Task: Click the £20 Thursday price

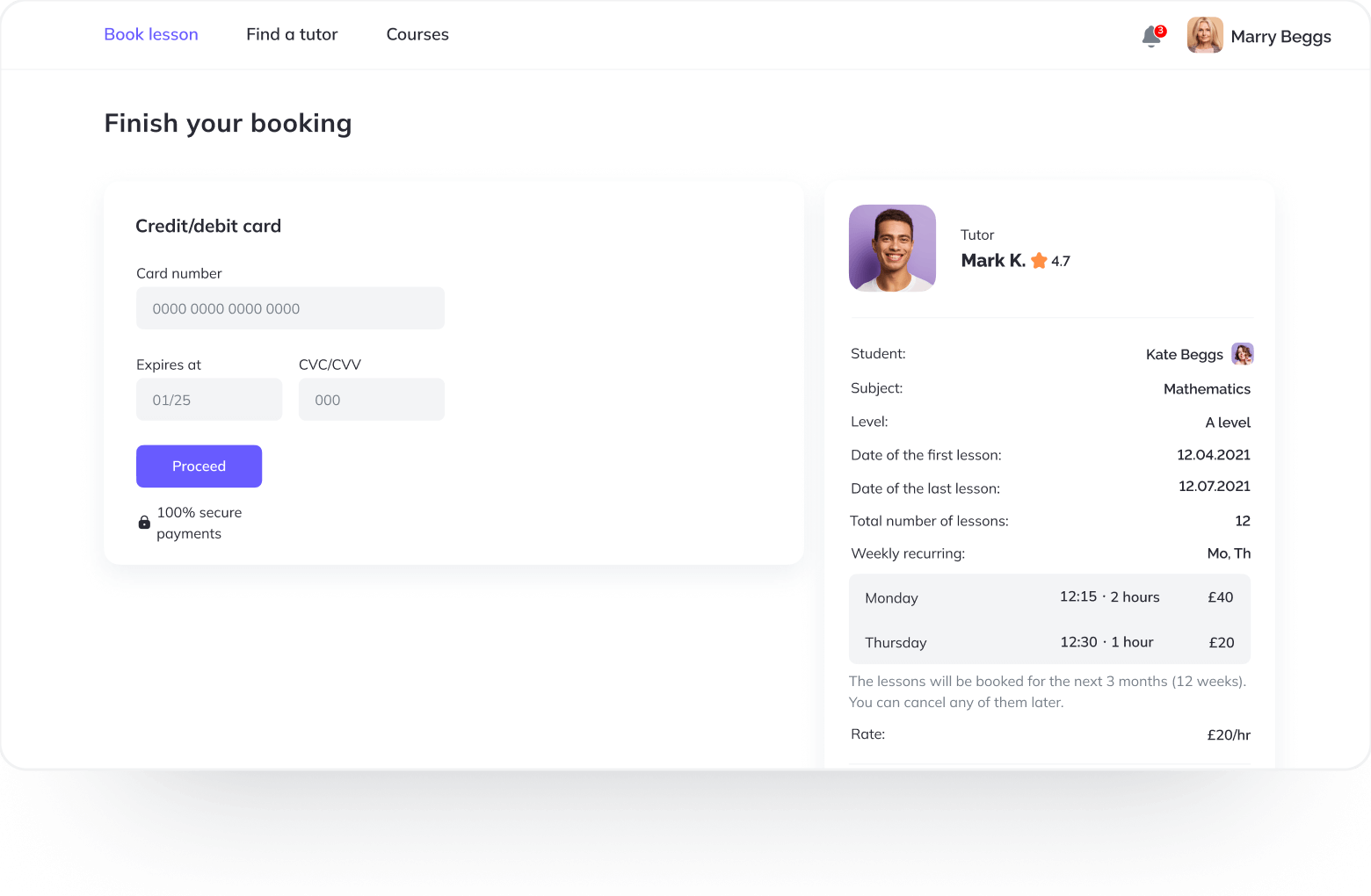Action: coord(1222,643)
